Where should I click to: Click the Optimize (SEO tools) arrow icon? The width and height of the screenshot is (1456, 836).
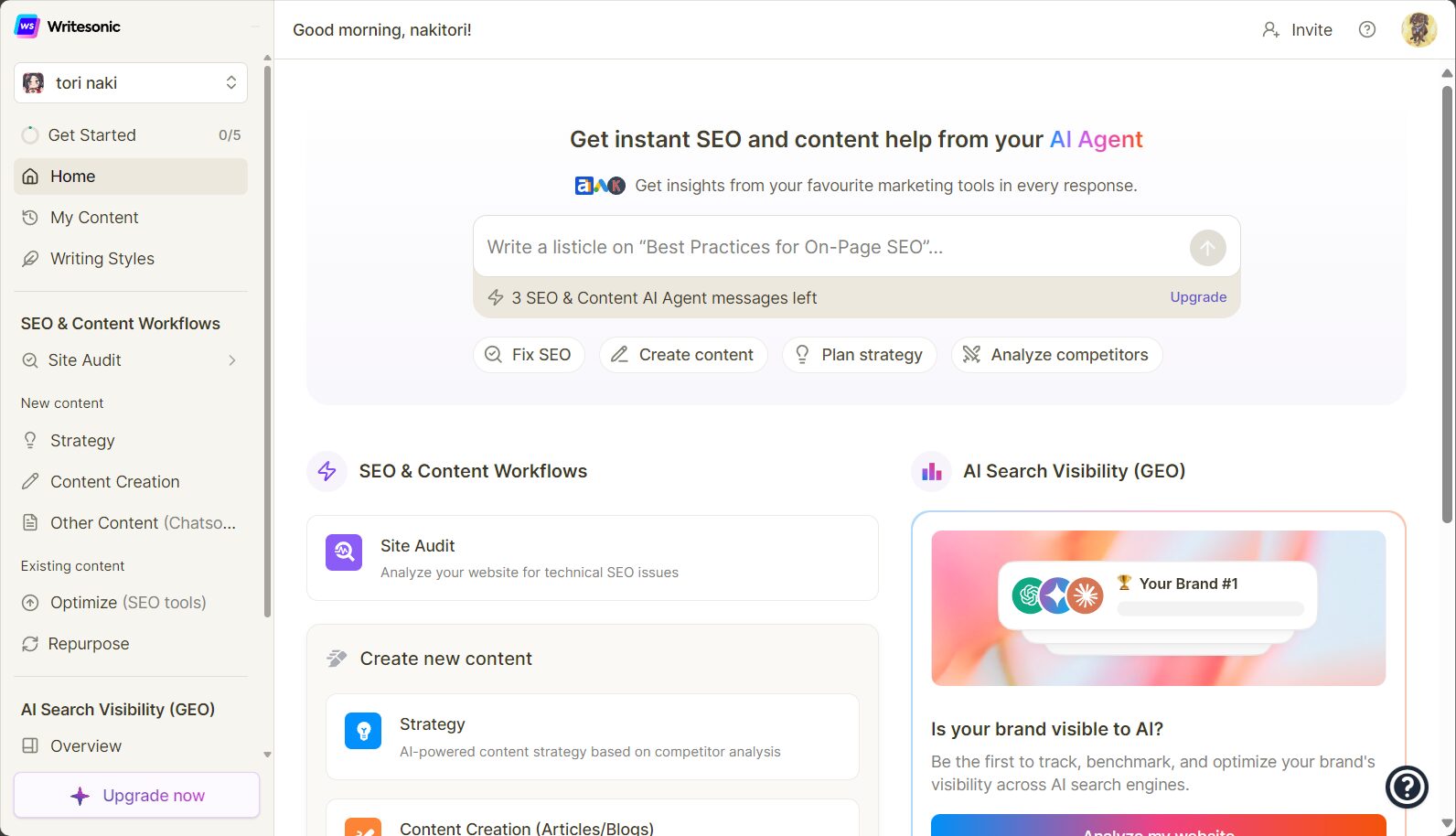(x=30, y=603)
